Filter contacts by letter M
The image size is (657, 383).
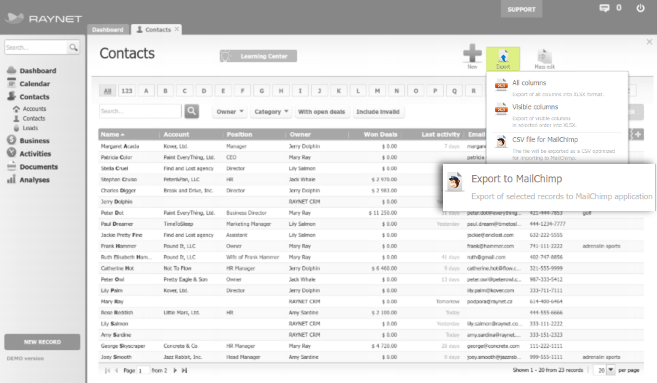378,91
